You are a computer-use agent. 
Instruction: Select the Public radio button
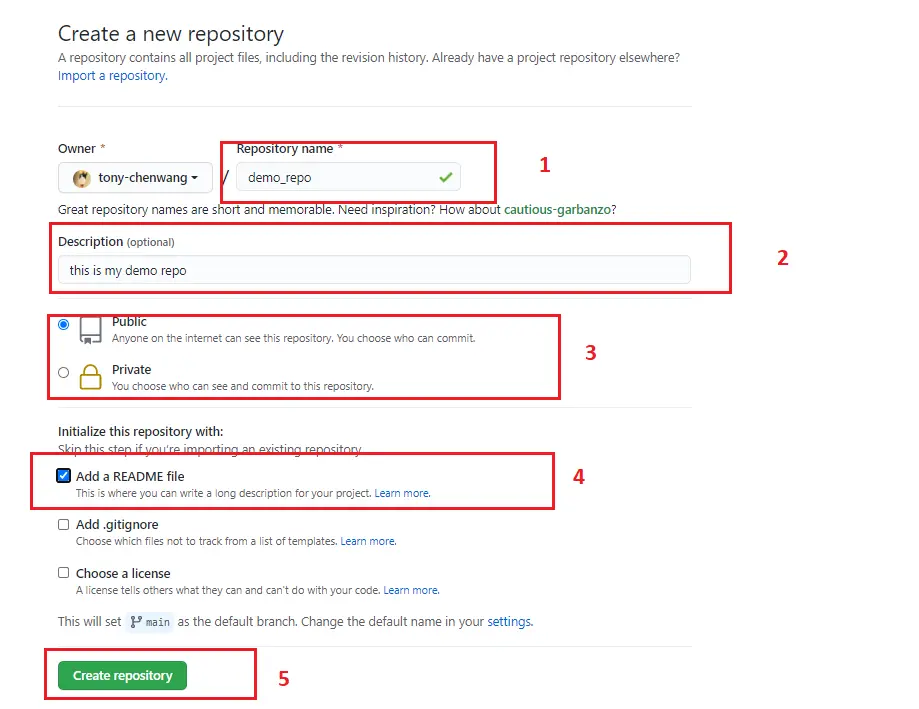pos(63,324)
